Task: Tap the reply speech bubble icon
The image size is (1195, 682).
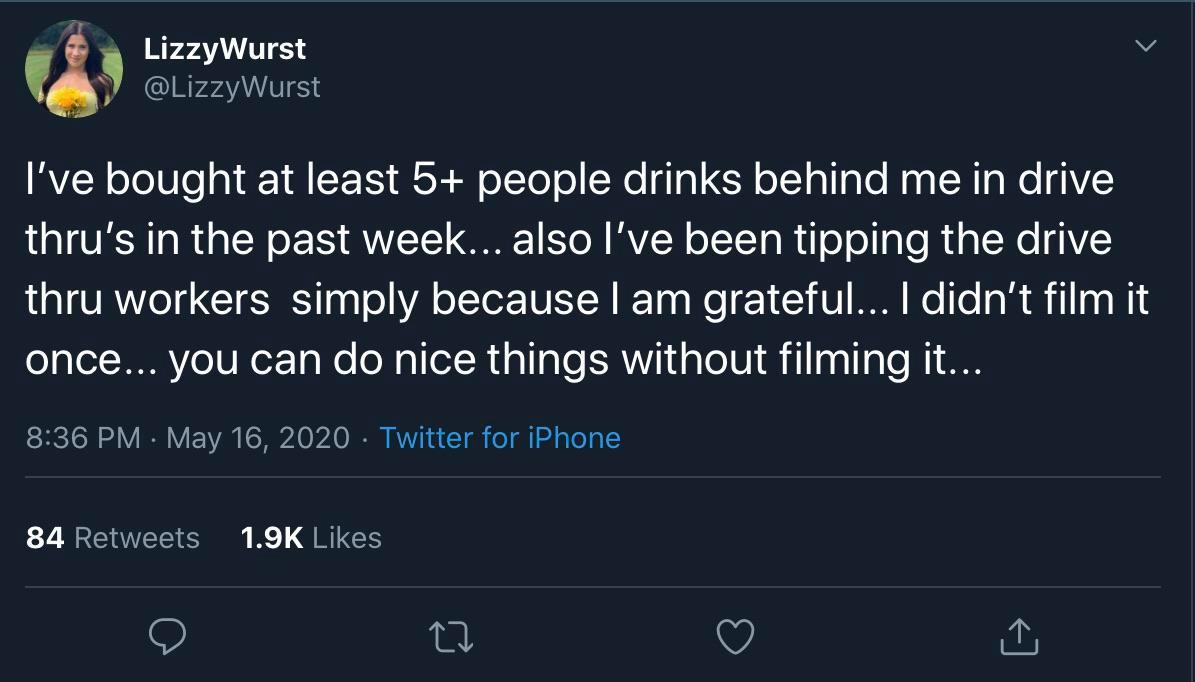Action: pyautogui.click(x=167, y=637)
